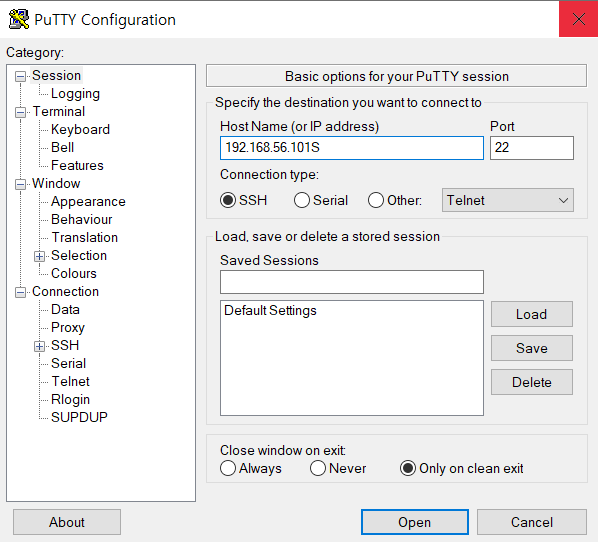Open the Bell settings category
Image resolution: width=598 pixels, height=542 pixels.
62,147
